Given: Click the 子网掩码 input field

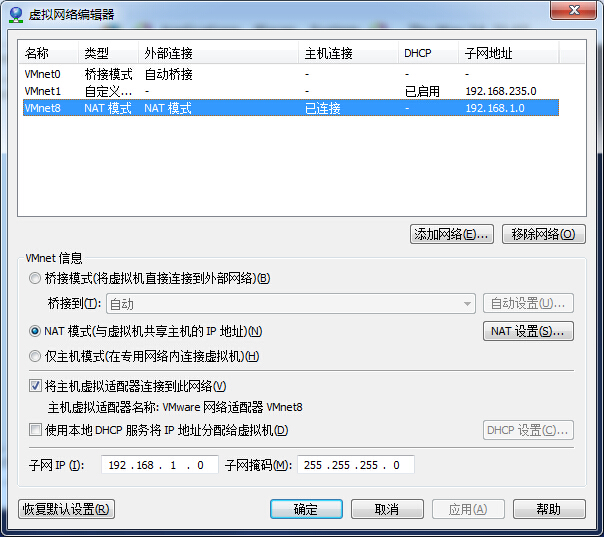Looking at the screenshot, I should 356,465.
